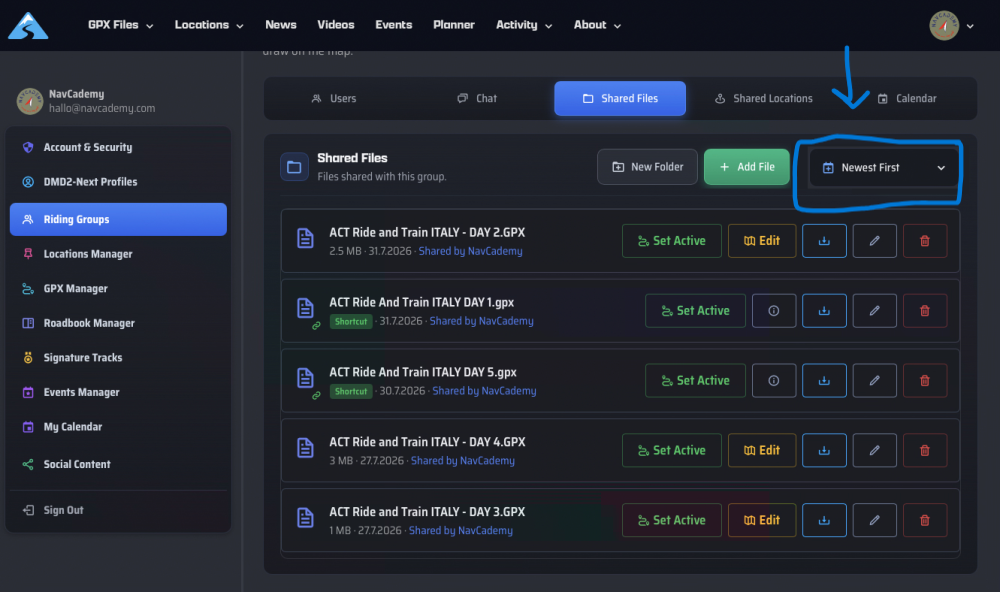Image resolution: width=1000 pixels, height=592 pixels.
Task: Switch to the Users tab
Action: (334, 98)
